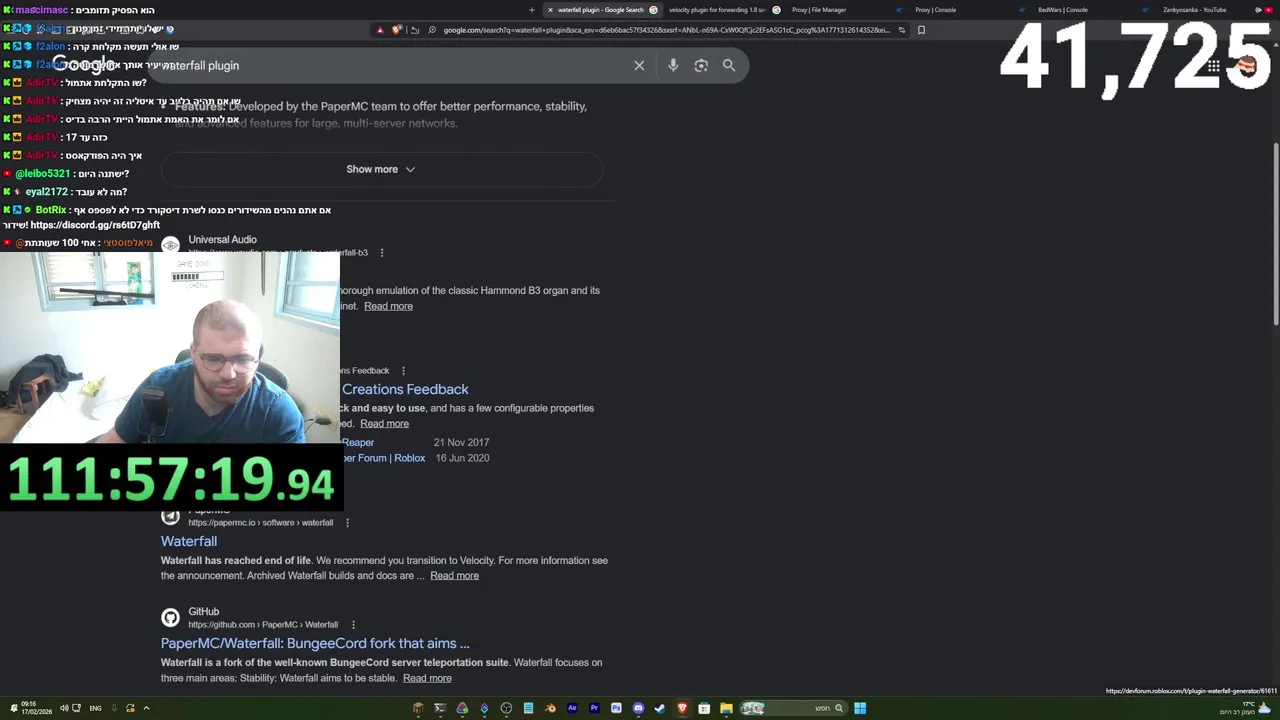
Task: Open discord.gg link in chat overlay
Action: coord(95,225)
